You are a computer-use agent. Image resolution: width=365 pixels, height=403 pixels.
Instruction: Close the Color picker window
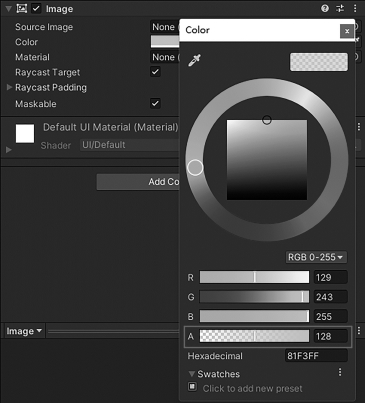coord(347,31)
